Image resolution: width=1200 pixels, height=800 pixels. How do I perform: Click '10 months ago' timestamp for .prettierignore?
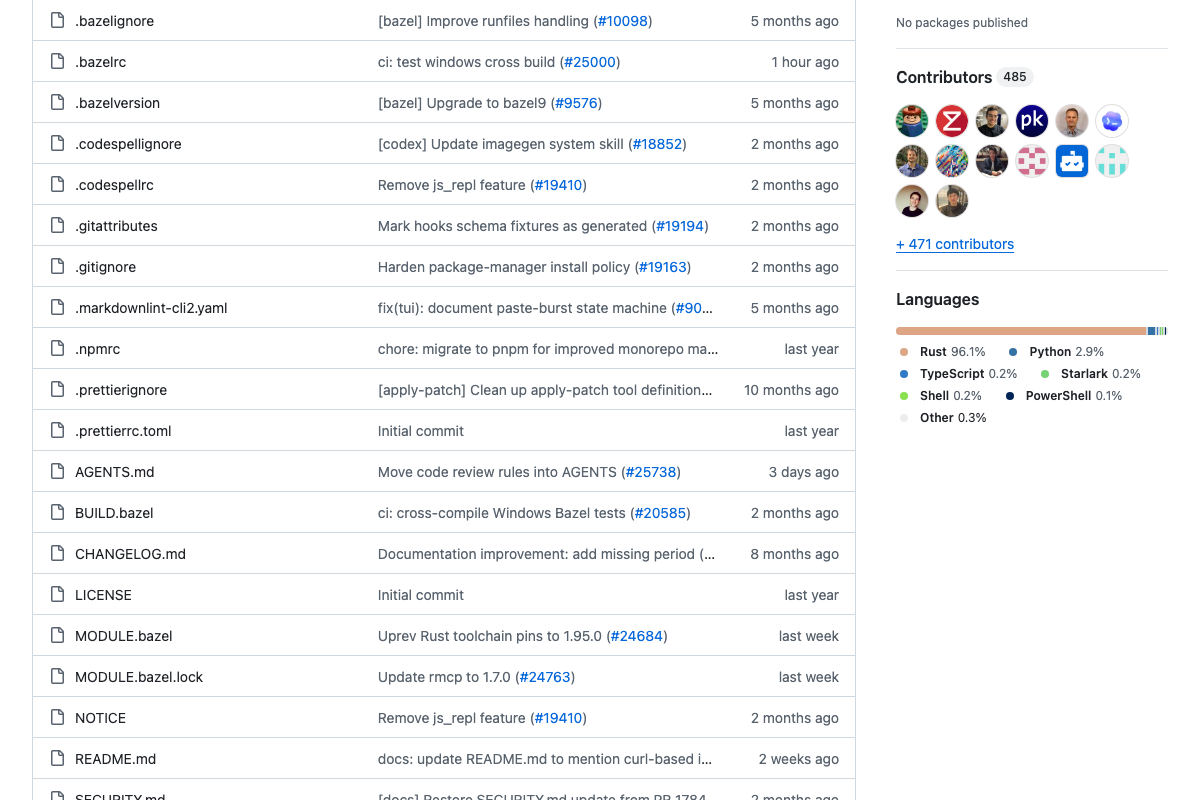click(791, 390)
